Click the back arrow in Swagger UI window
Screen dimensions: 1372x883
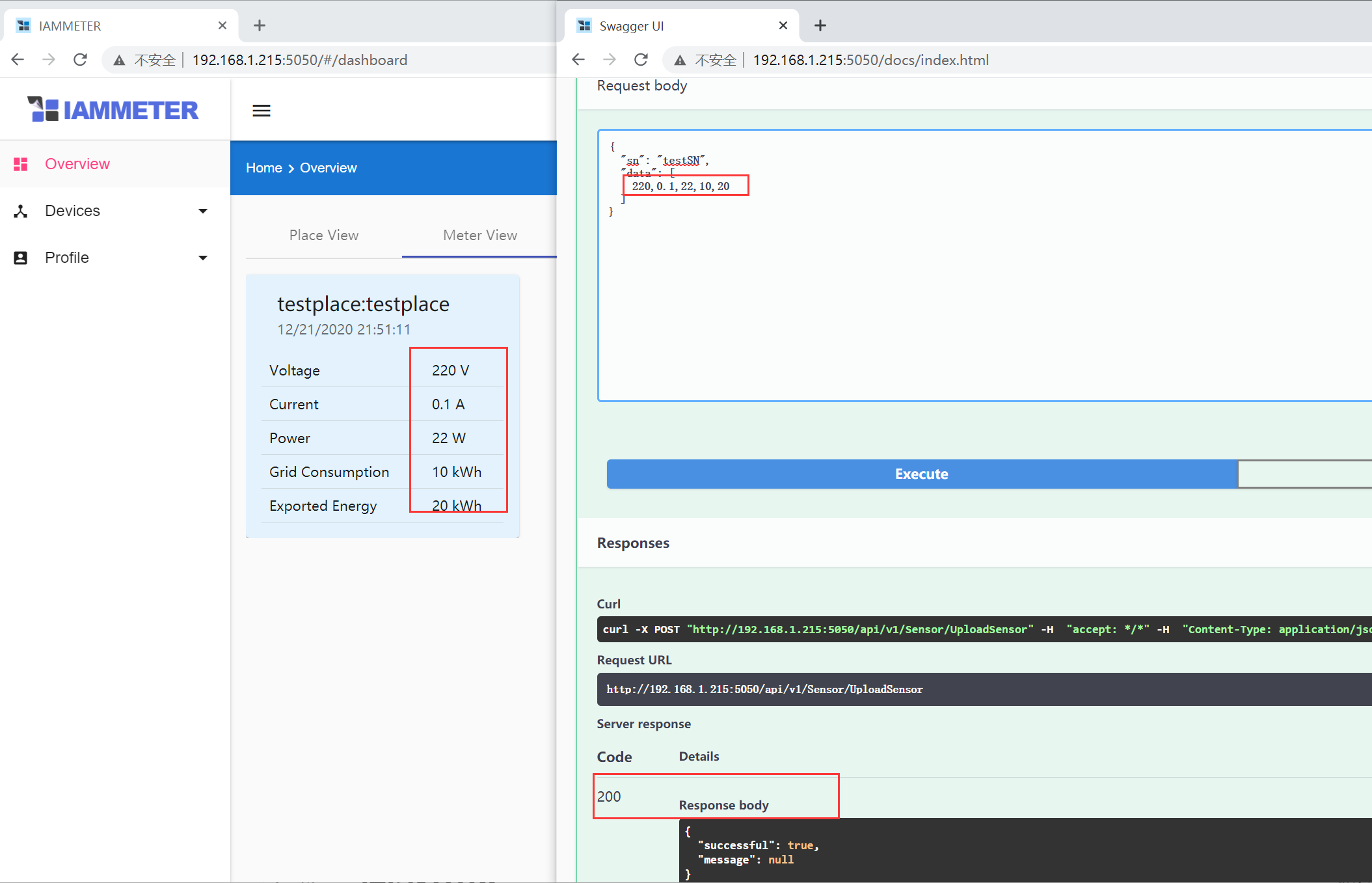[578, 59]
